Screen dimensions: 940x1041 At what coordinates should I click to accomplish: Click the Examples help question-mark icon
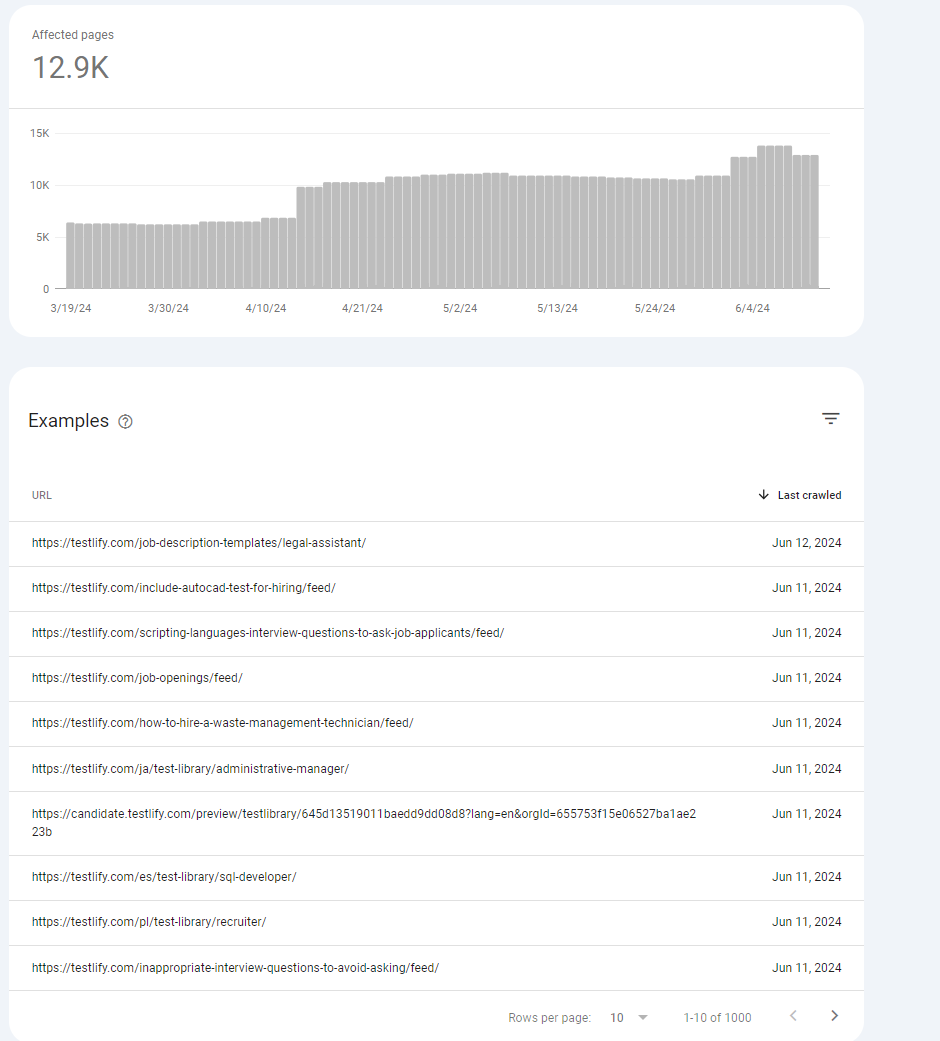click(125, 422)
